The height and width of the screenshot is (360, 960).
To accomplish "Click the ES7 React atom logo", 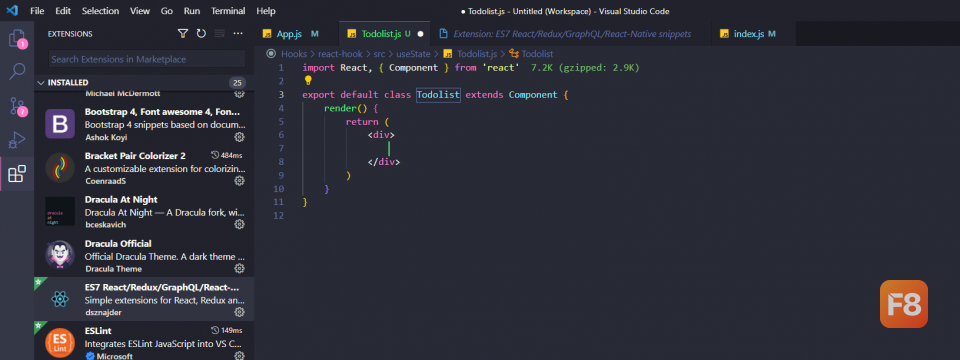I will click(60, 299).
